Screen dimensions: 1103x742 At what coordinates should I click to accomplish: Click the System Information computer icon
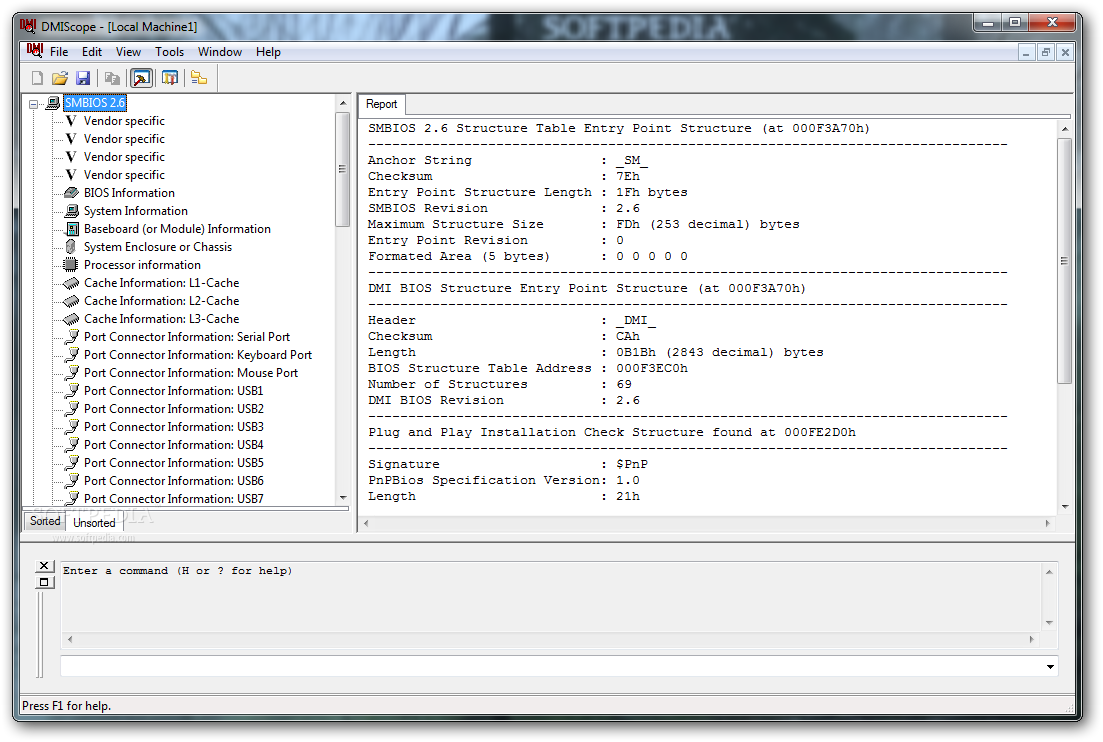[x=71, y=210]
